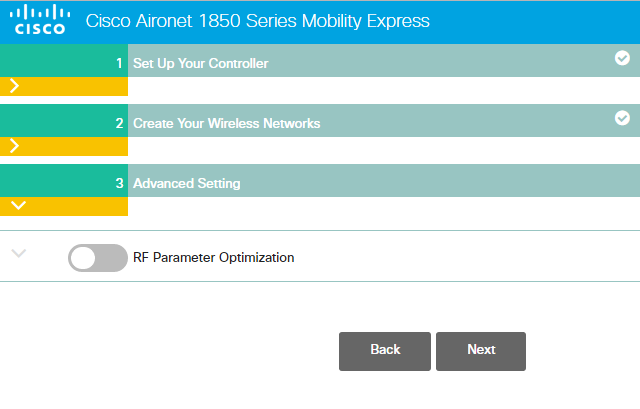Click the RF Parameter Optimization label
The image size is (640, 409).
click(213, 257)
